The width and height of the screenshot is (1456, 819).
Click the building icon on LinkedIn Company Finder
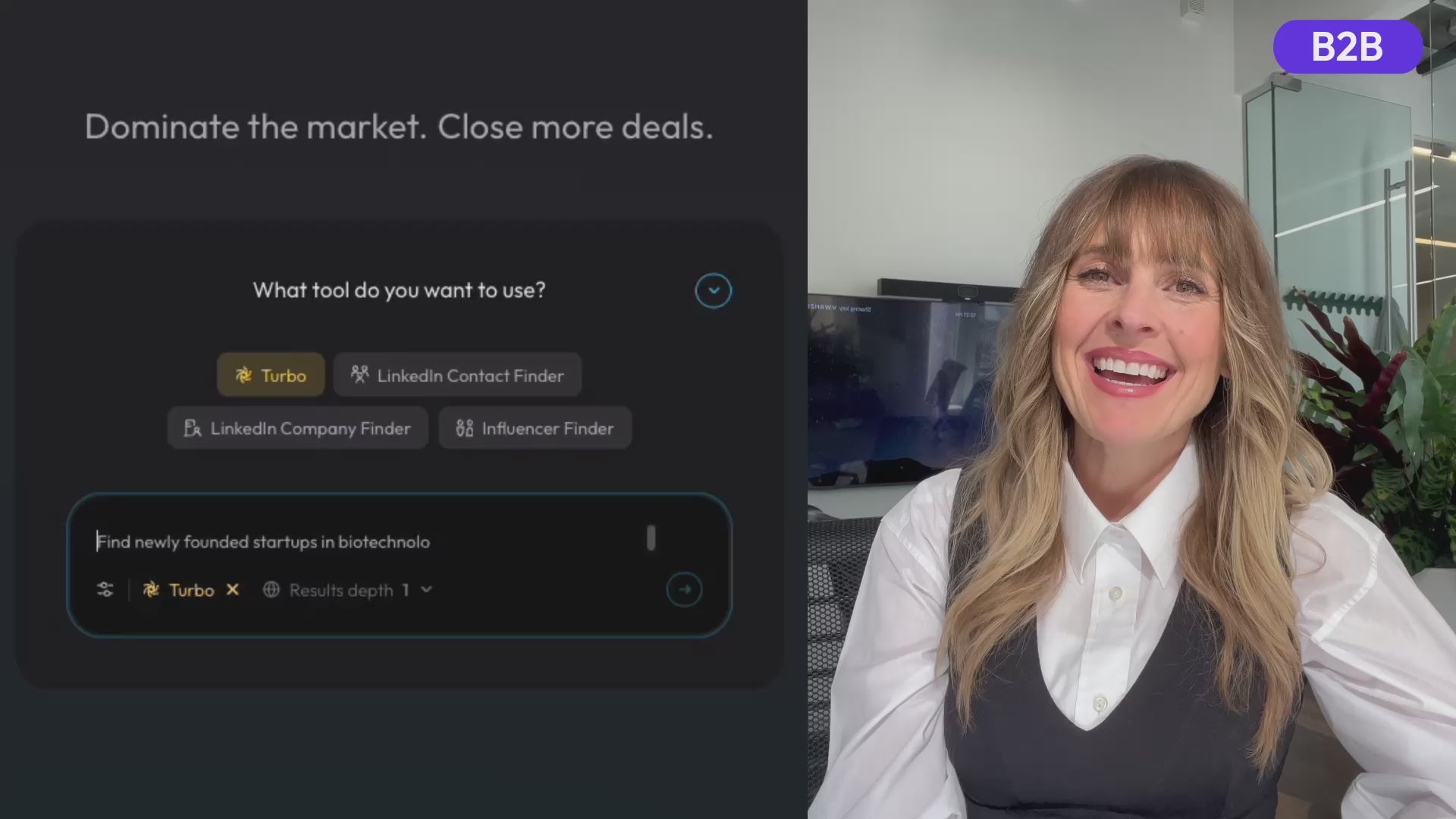(x=193, y=428)
